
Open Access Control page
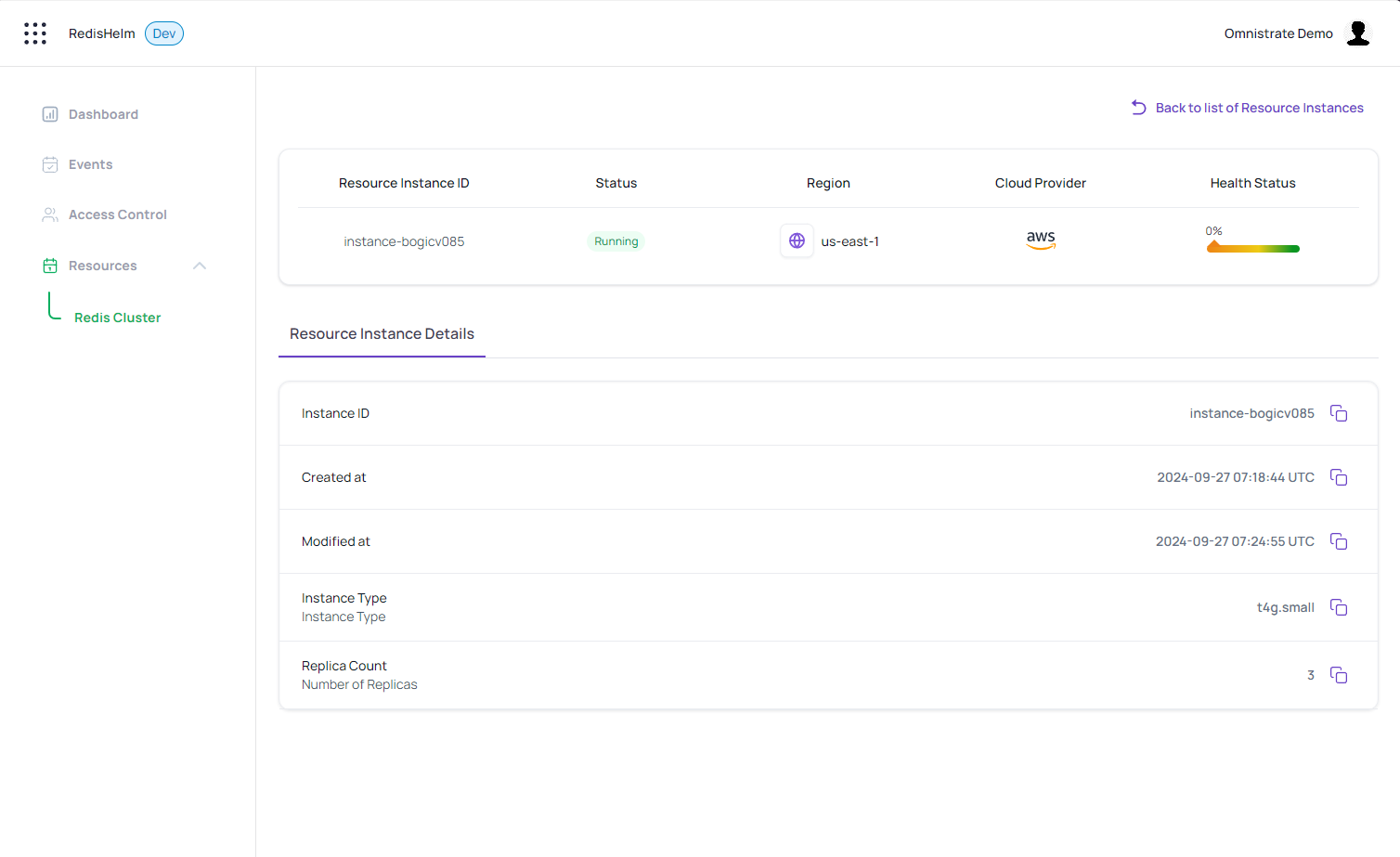(x=117, y=214)
